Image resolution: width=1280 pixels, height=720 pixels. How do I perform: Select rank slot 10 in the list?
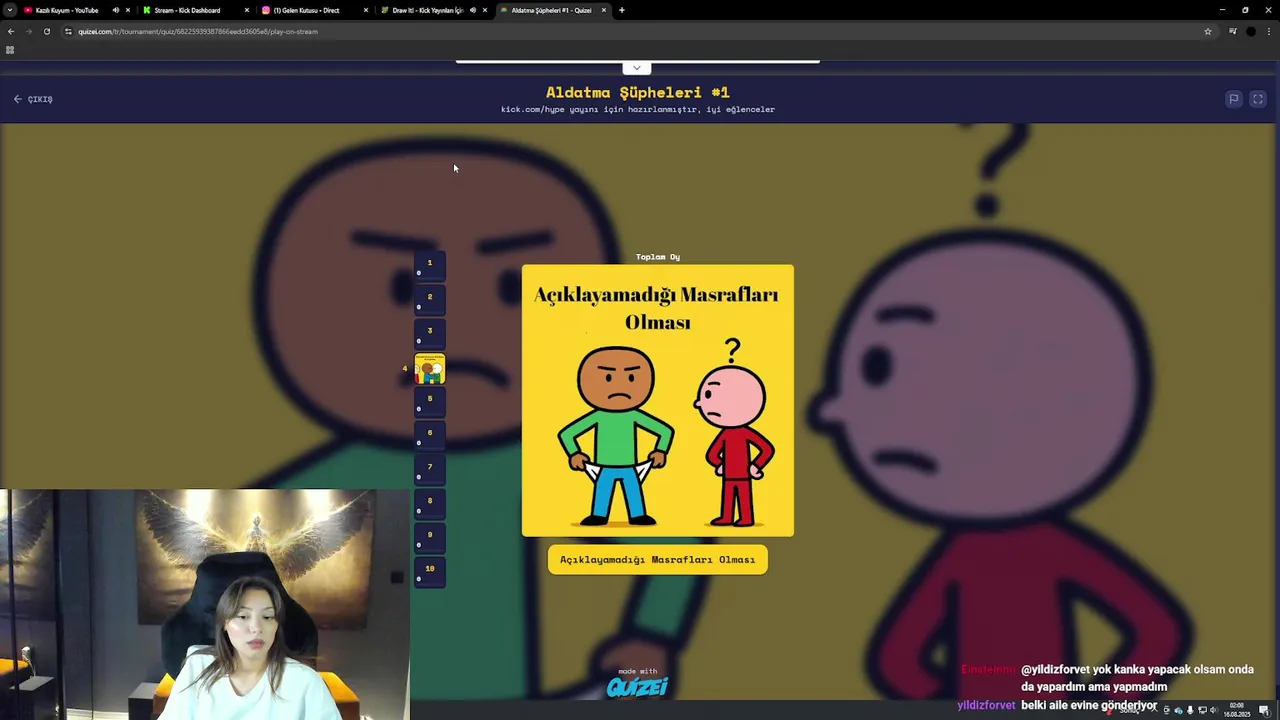430,572
